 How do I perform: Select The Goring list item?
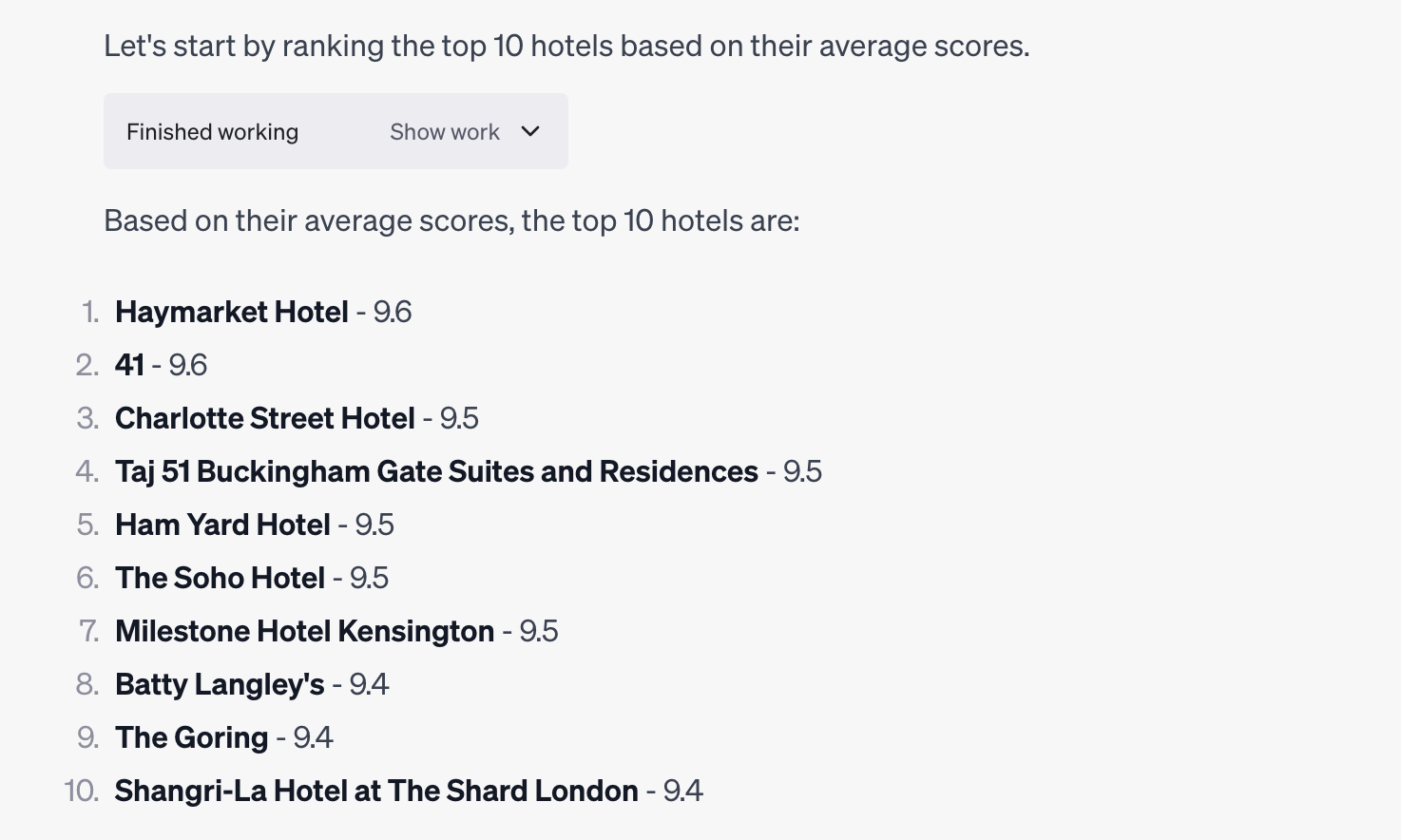[192, 737]
